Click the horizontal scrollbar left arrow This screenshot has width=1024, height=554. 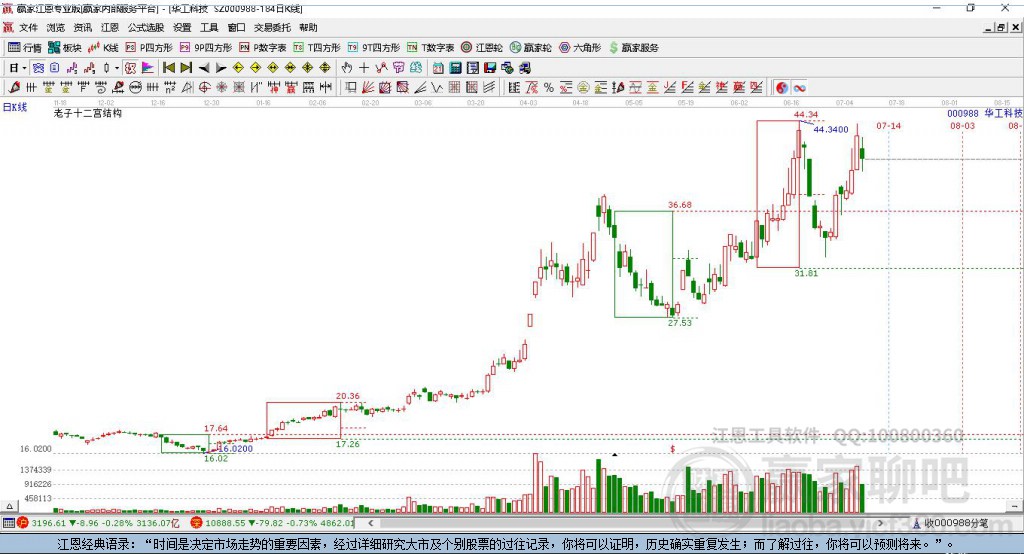pos(371,523)
